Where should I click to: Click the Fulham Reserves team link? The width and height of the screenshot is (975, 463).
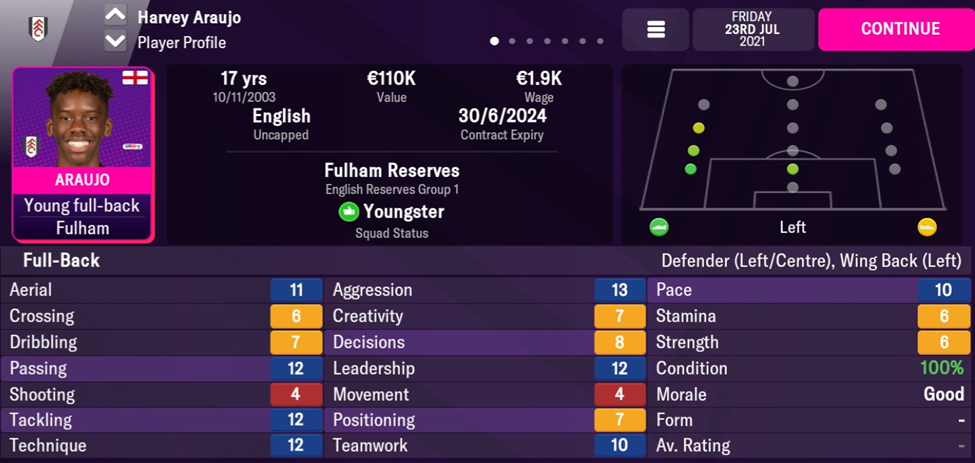click(392, 170)
